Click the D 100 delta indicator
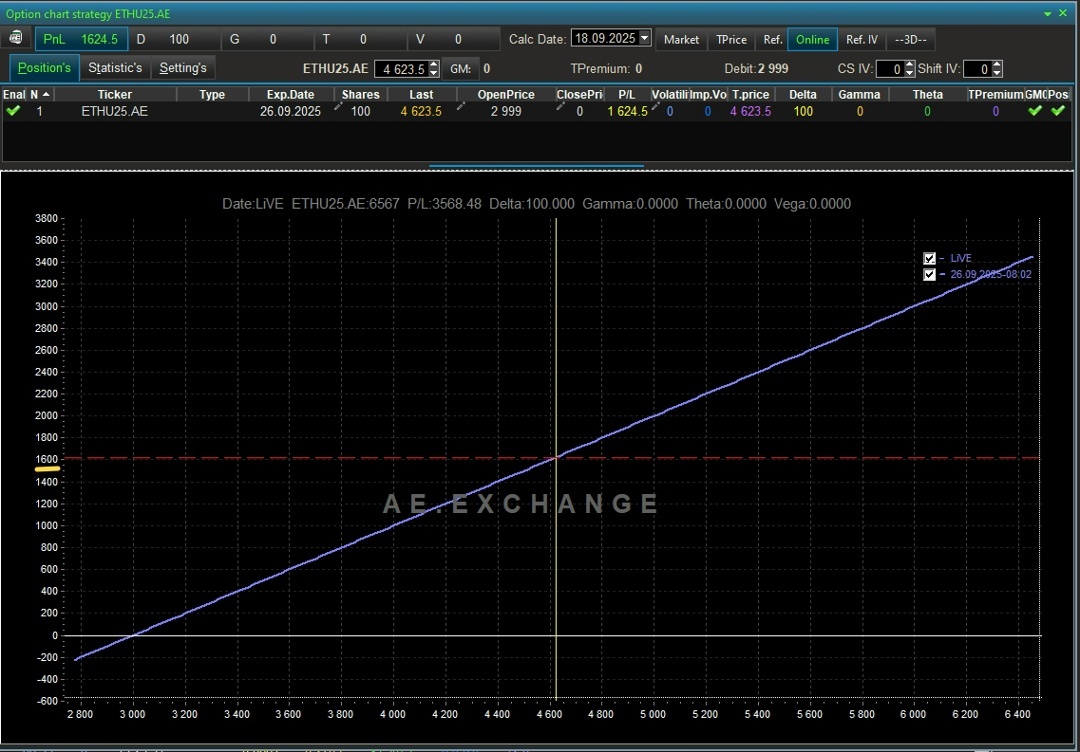Viewport: 1080px width, 752px height. tap(174, 39)
